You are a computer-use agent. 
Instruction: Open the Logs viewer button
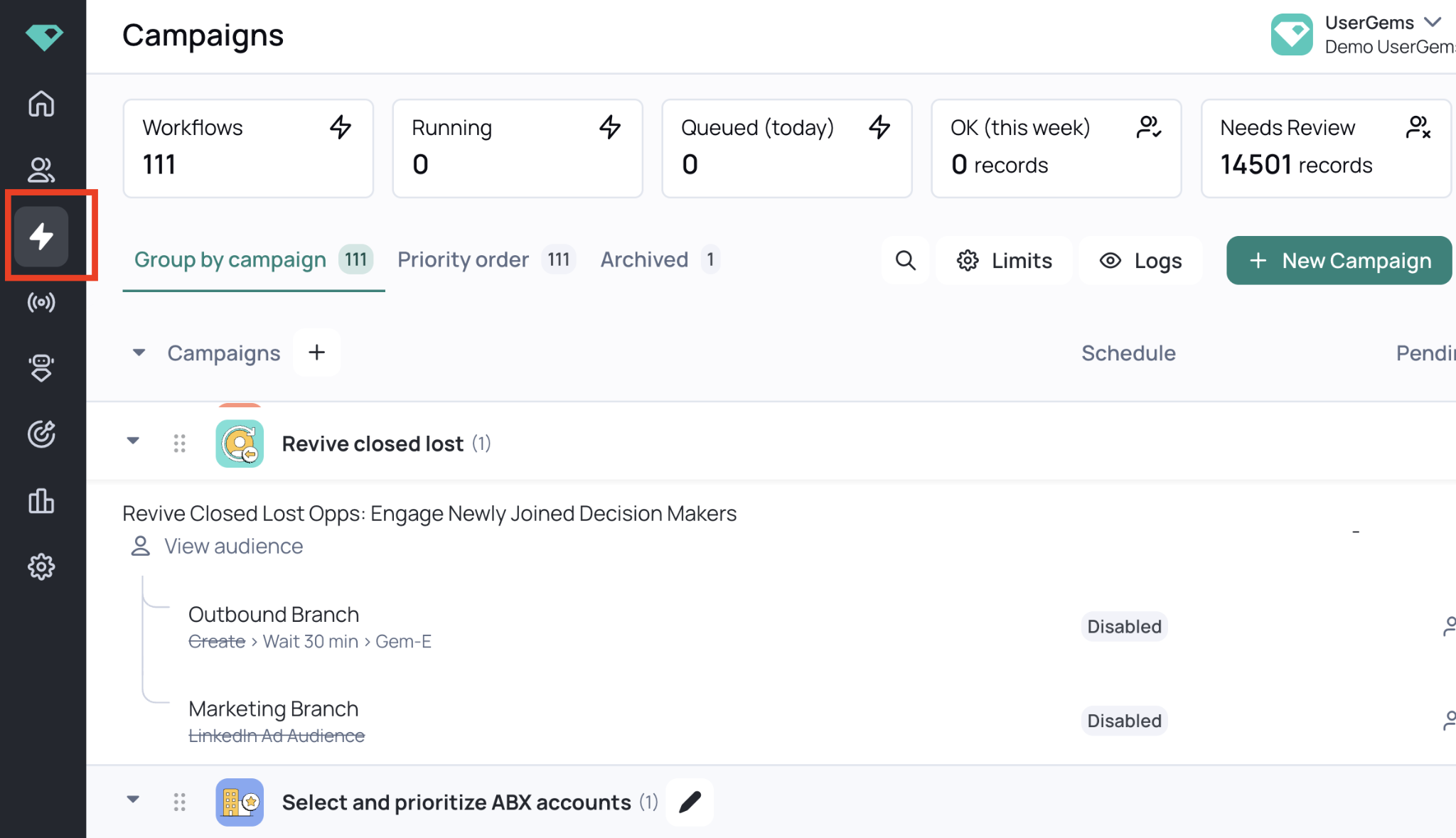tap(1141, 260)
